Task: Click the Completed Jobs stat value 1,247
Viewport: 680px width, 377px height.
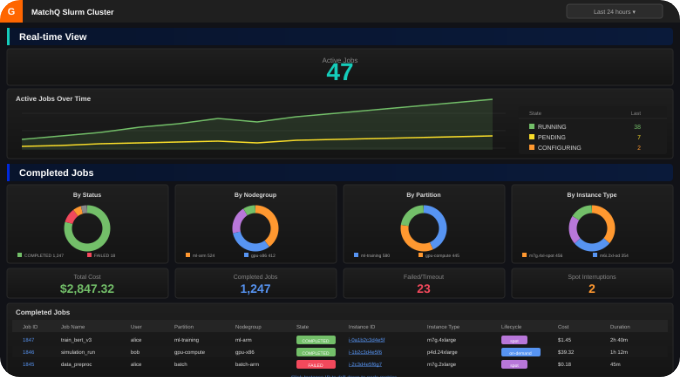Action: pos(255,289)
